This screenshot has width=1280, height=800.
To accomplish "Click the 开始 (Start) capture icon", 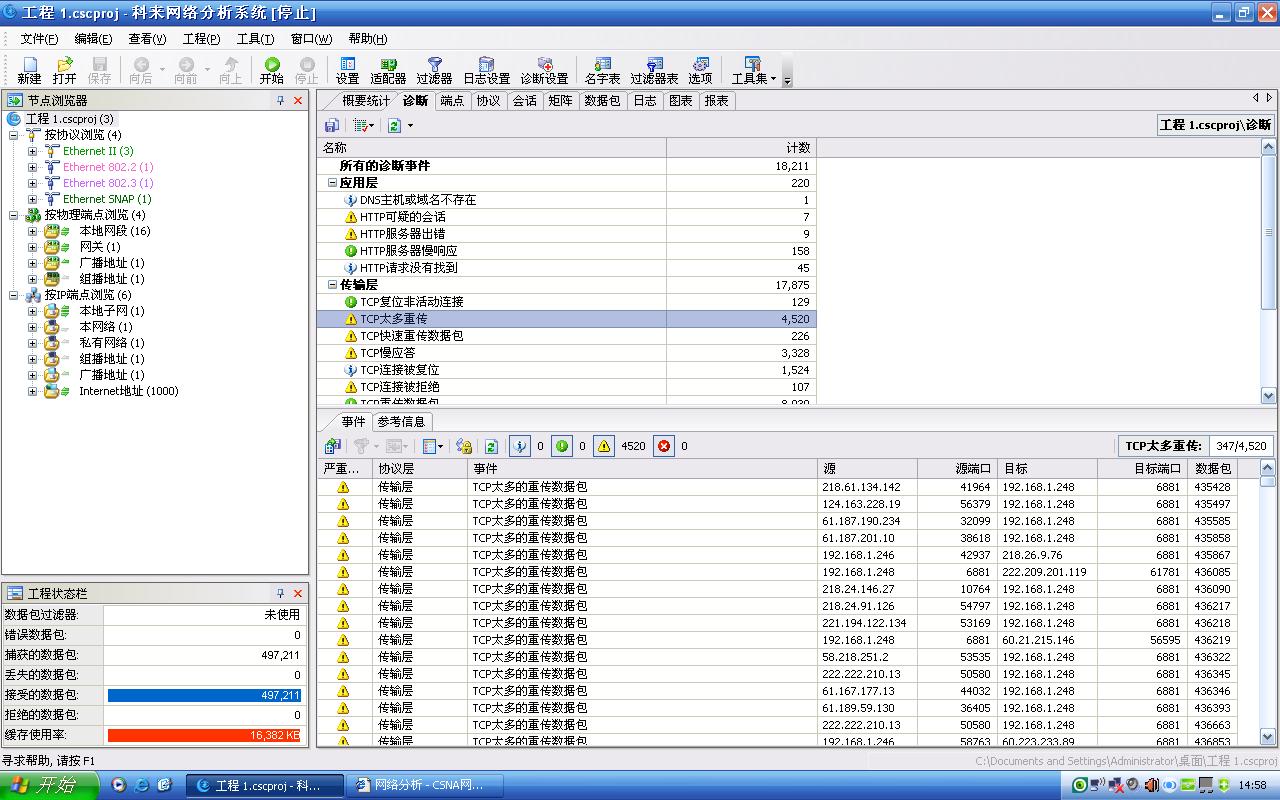I will click(x=271, y=70).
